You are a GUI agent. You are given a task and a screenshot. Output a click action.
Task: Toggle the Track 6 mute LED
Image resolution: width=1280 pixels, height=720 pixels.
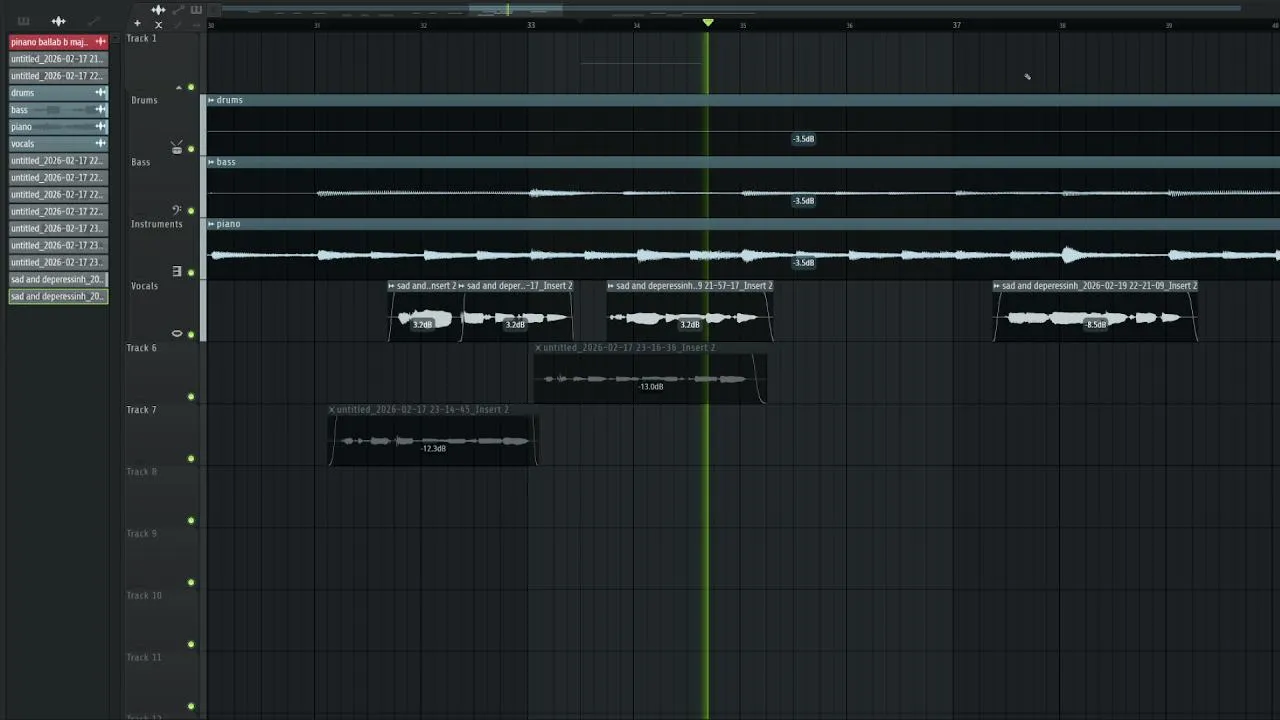pyautogui.click(x=191, y=397)
